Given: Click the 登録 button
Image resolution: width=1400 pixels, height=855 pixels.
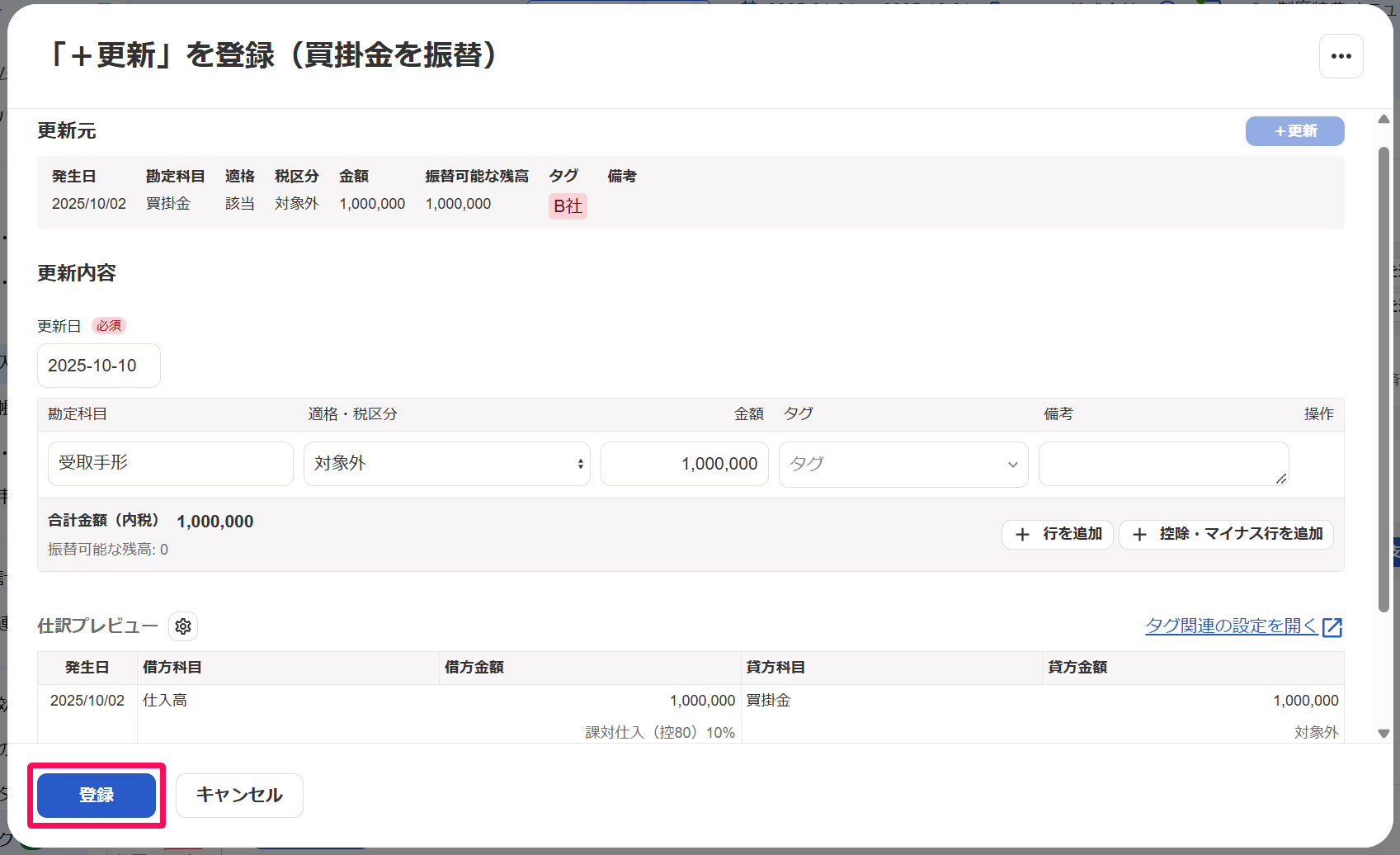Looking at the screenshot, I should [x=97, y=796].
